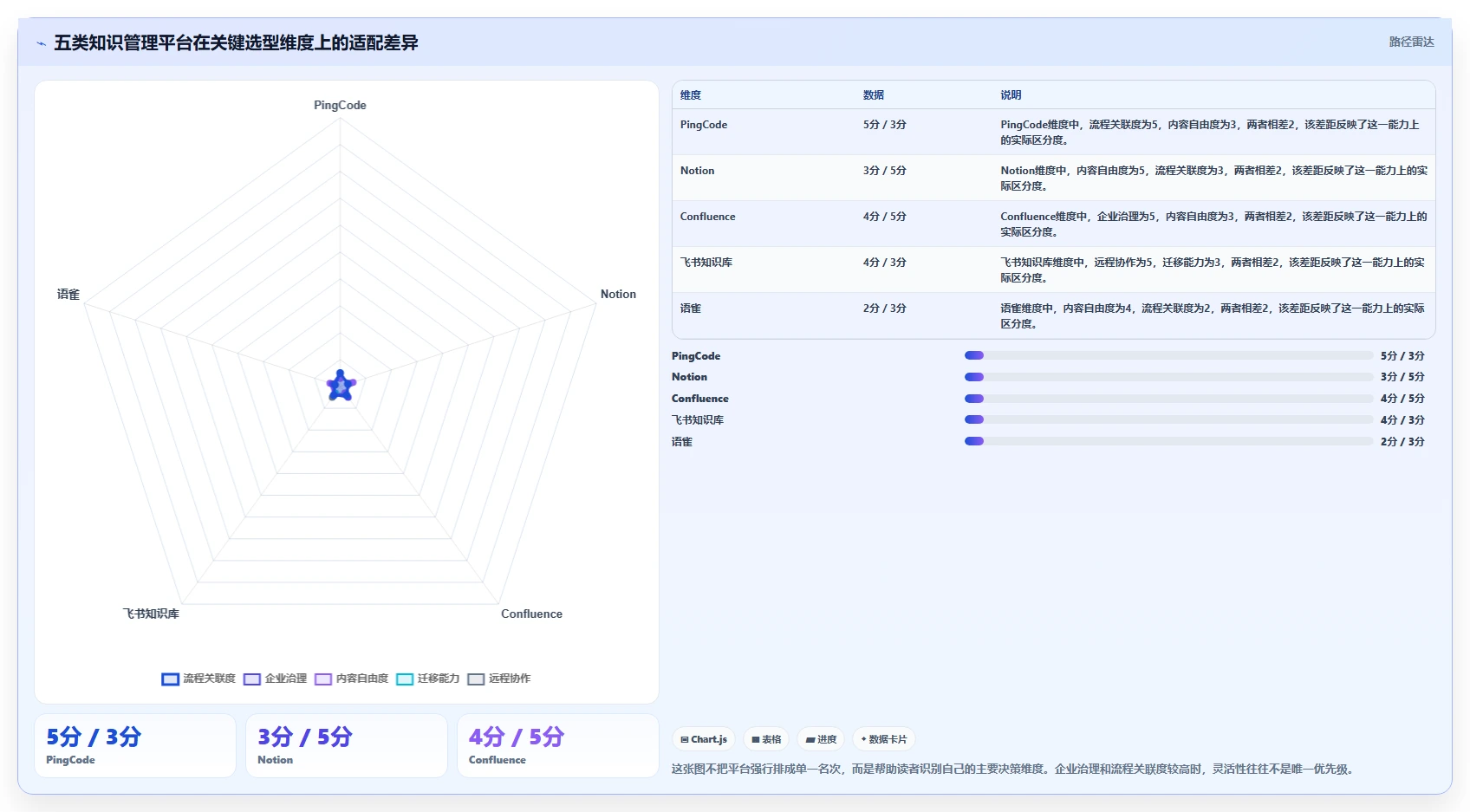Screen dimensions: 1470x812
Task: Click the PingCode description cell text
Action: 1210,133
